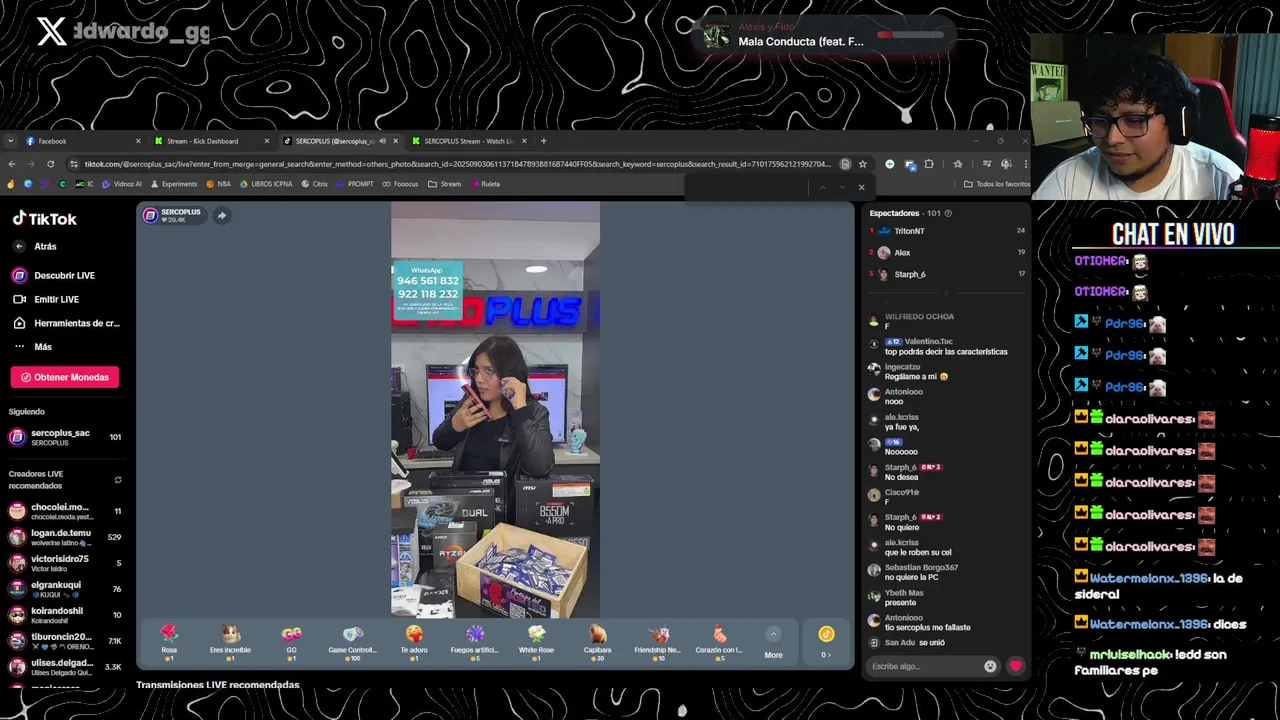Click the TikTok logo in the sidebar
The height and width of the screenshot is (720, 1280).
[44, 218]
